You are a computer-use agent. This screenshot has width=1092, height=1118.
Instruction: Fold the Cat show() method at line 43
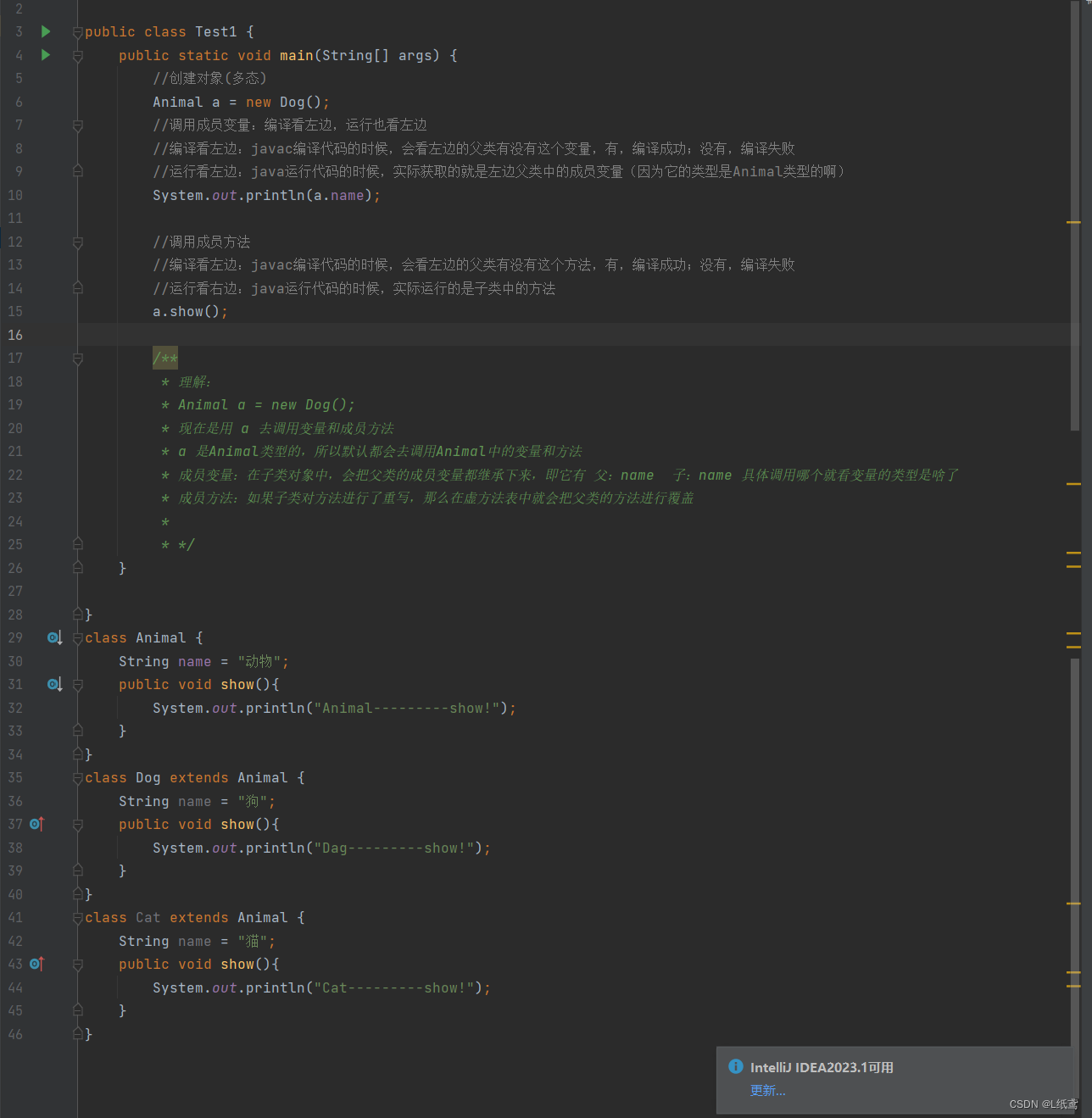point(78,965)
